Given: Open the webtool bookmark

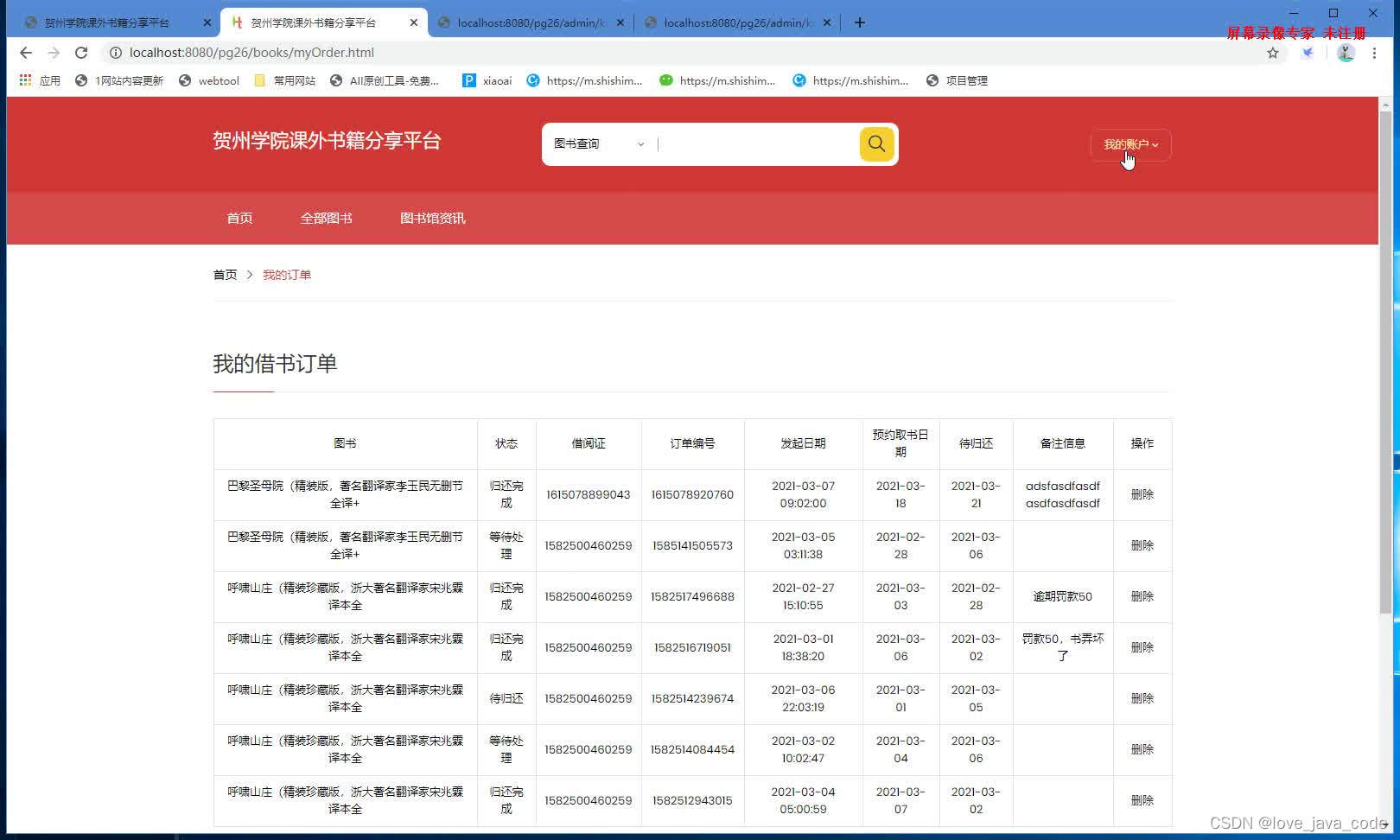Looking at the screenshot, I should tap(209, 80).
